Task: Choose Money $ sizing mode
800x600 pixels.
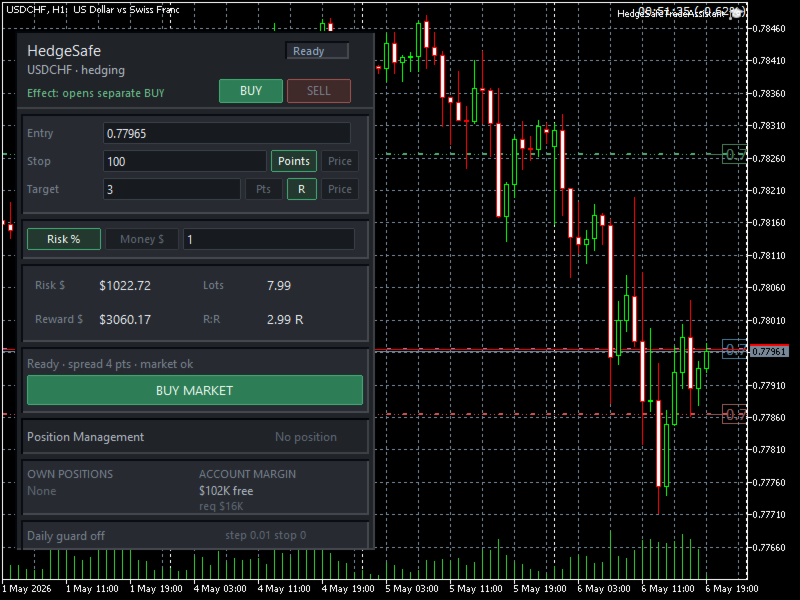Action: point(142,239)
